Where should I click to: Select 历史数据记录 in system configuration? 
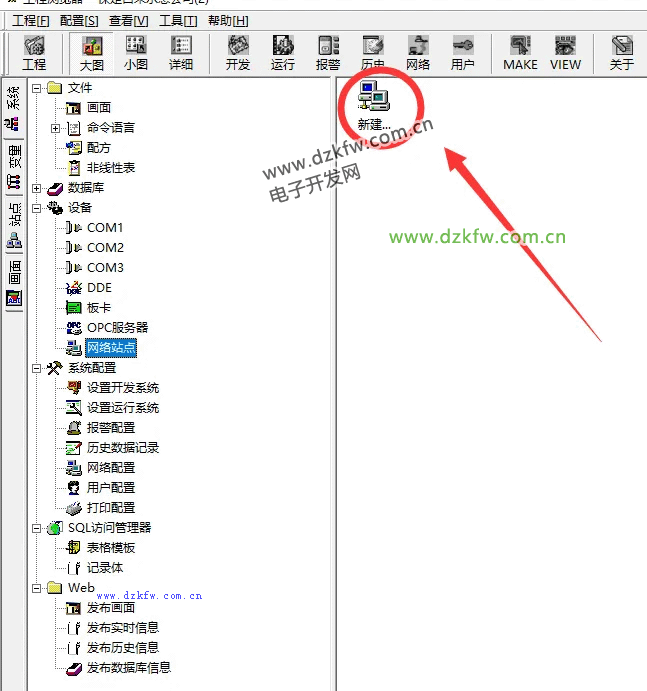click(x=122, y=448)
